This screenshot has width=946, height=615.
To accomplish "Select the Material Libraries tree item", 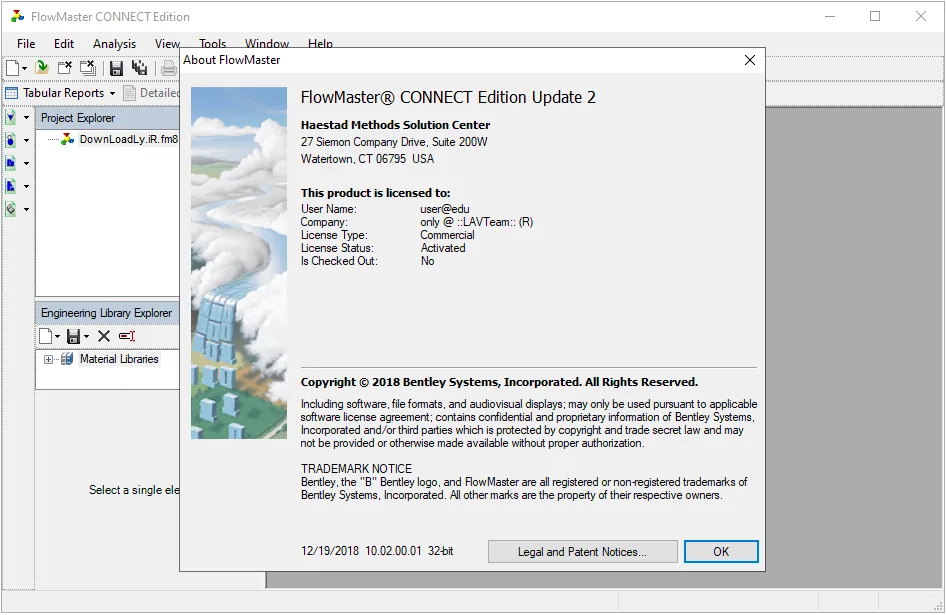I will point(119,359).
